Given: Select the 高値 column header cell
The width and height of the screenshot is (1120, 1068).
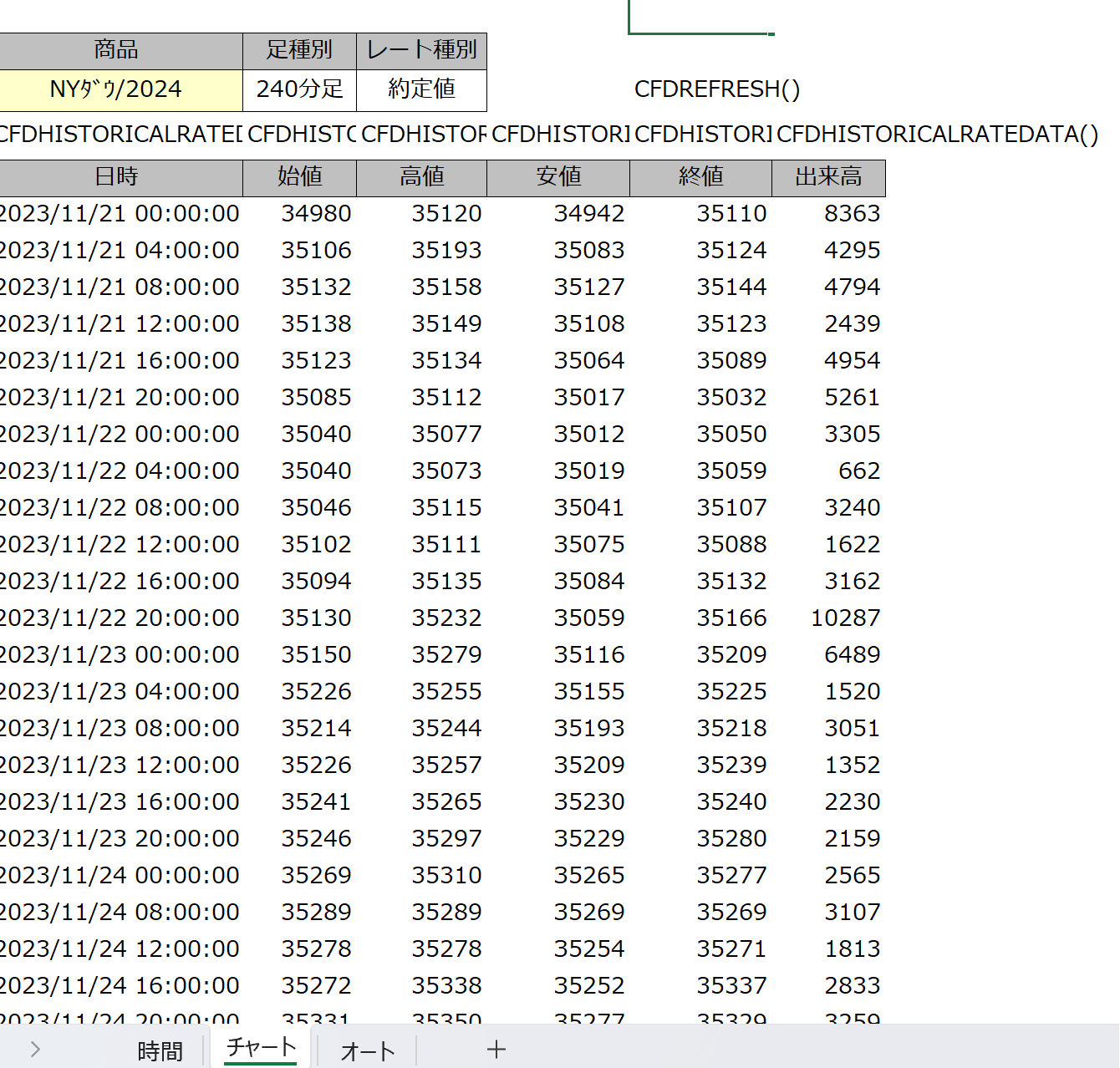Looking at the screenshot, I should [x=421, y=177].
